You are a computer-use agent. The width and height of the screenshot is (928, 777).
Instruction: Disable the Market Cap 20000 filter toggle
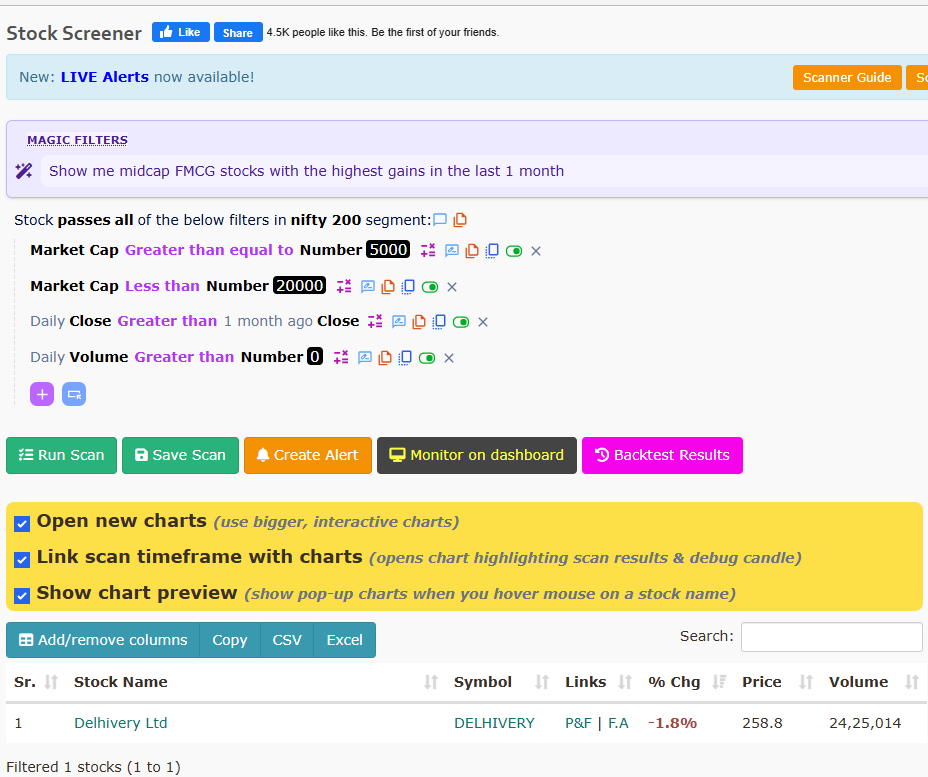(x=430, y=287)
